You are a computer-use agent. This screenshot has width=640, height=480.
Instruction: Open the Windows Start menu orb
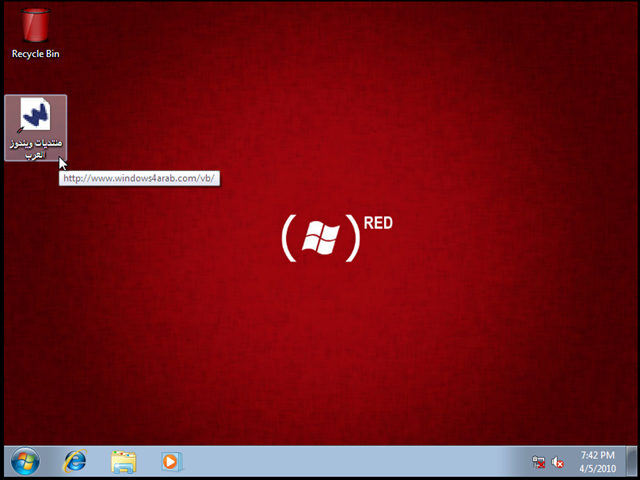coord(24,461)
